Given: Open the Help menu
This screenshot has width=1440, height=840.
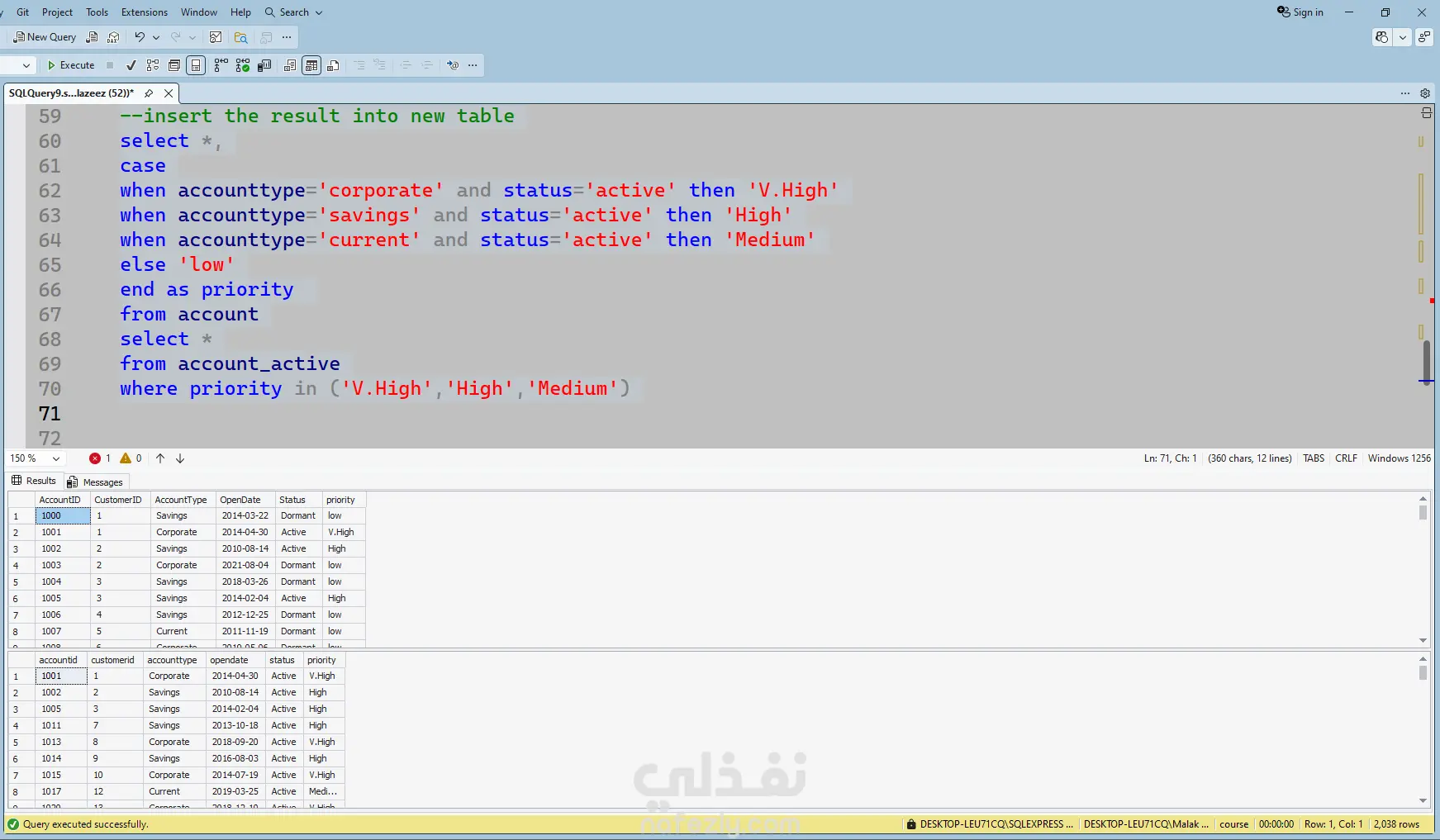Looking at the screenshot, I should pyautogui.click(x=240, y=12).
